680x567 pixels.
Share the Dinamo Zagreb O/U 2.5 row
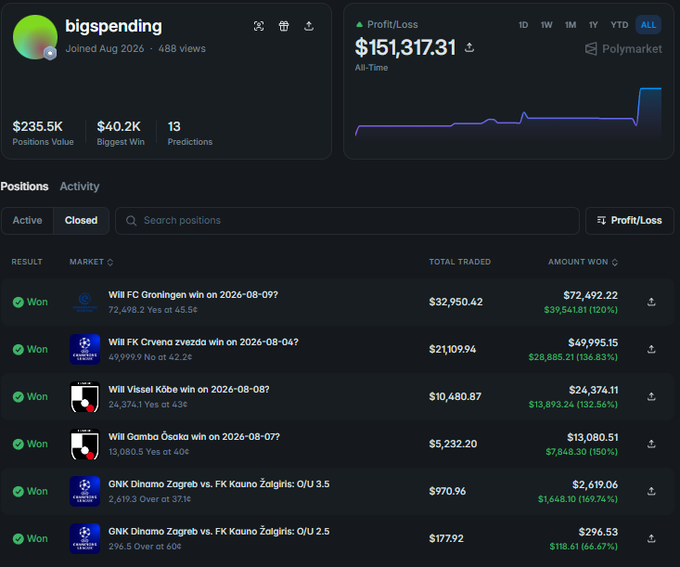coord(651,538)
